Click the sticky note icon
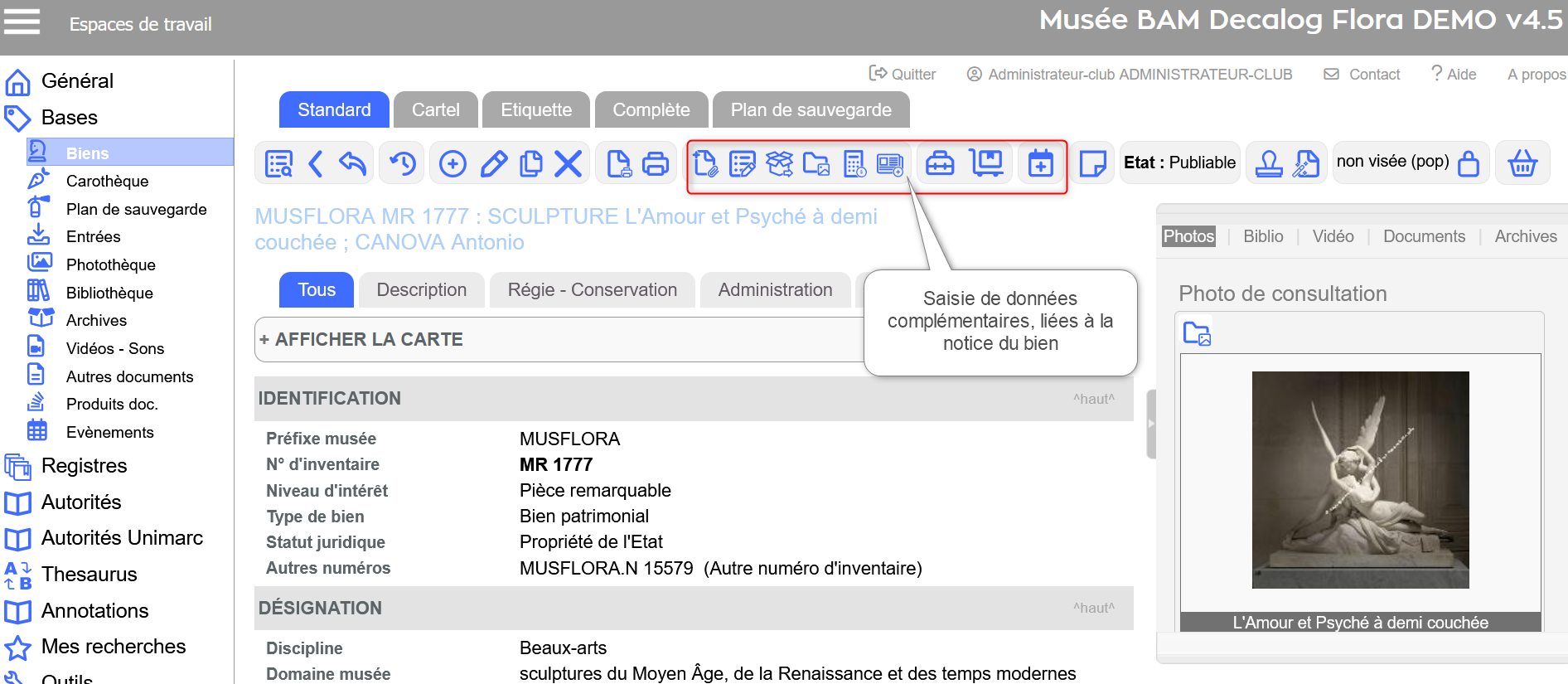The width and height of the screenshot is (1568, 684). [x=1092, y=163]
